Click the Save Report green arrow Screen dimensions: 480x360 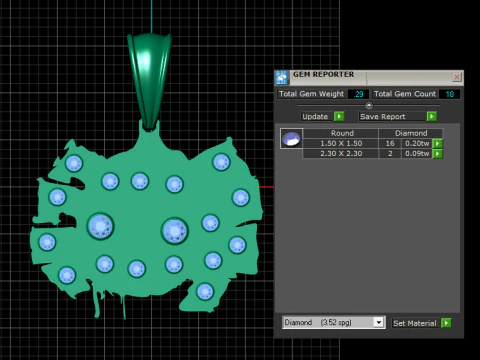click(x=432, y=116)
